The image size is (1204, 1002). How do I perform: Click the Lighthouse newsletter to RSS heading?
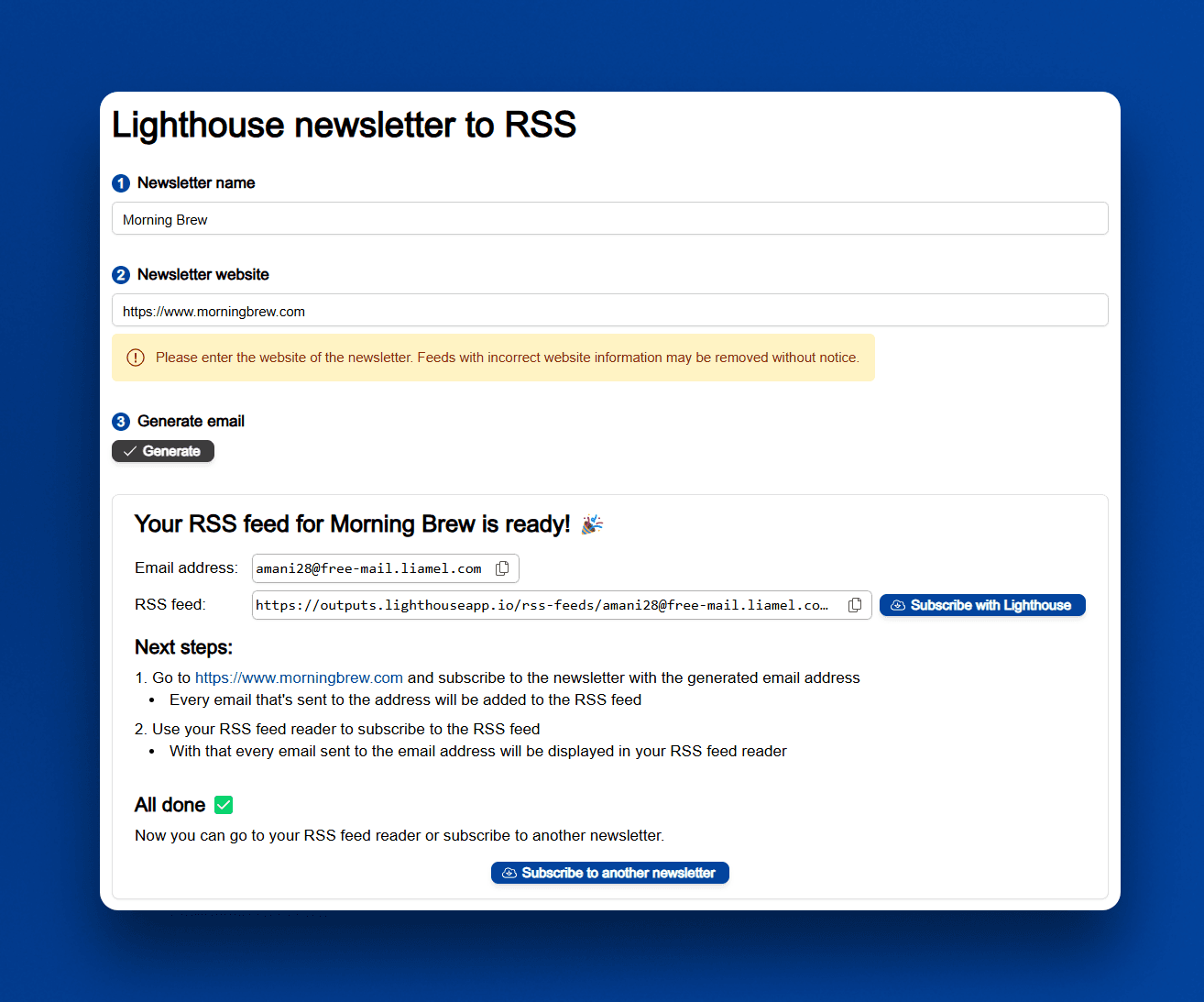(344, 126)
